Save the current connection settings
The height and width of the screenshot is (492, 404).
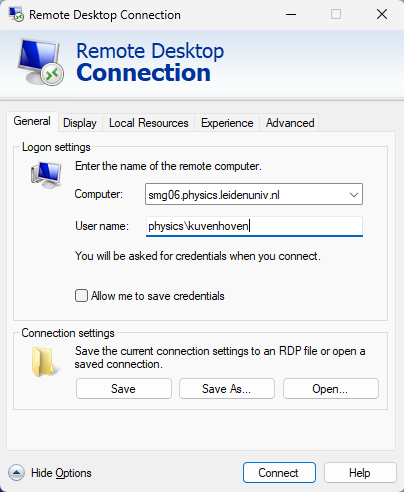[x=124, y=389]
